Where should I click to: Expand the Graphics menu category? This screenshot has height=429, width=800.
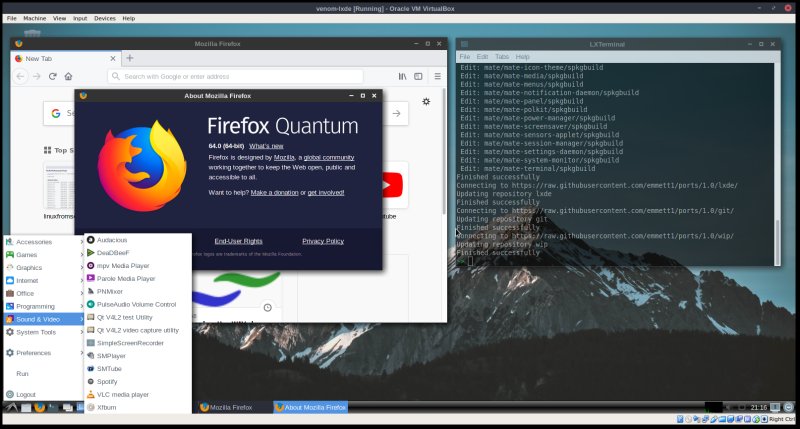tap(44, 268)
